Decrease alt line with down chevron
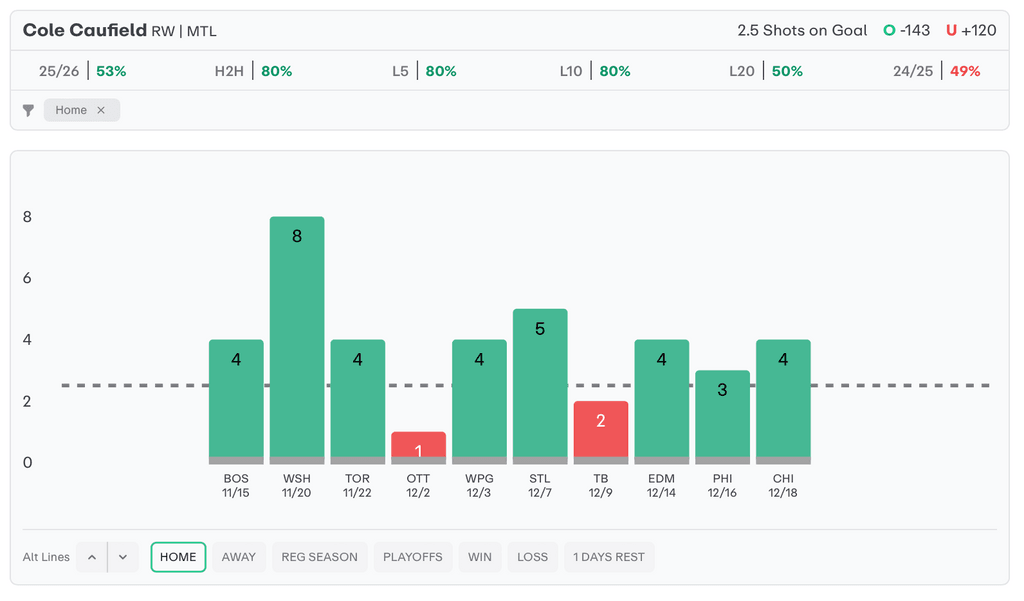This screenshot has height=601, width=1024. click(122, 557)
